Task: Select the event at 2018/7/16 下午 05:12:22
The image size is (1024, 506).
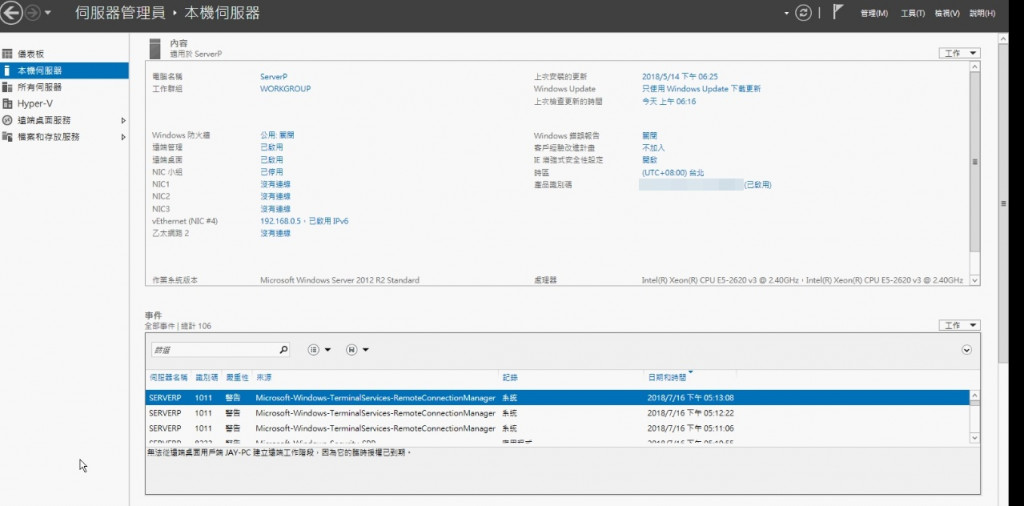Action: tap(557, 413)
